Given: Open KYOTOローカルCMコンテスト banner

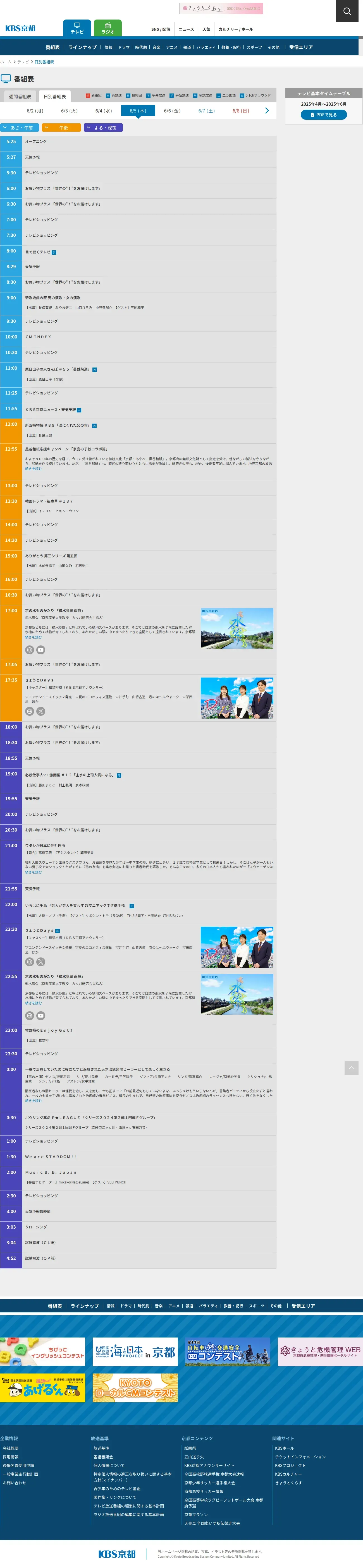Looking at the screenshot, I should tap(135, 1388).
